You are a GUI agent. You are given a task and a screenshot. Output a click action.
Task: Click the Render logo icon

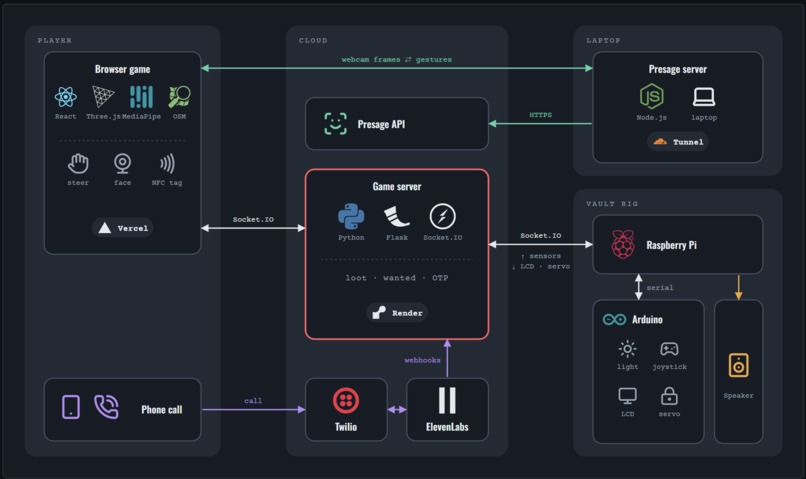[379, 312]
